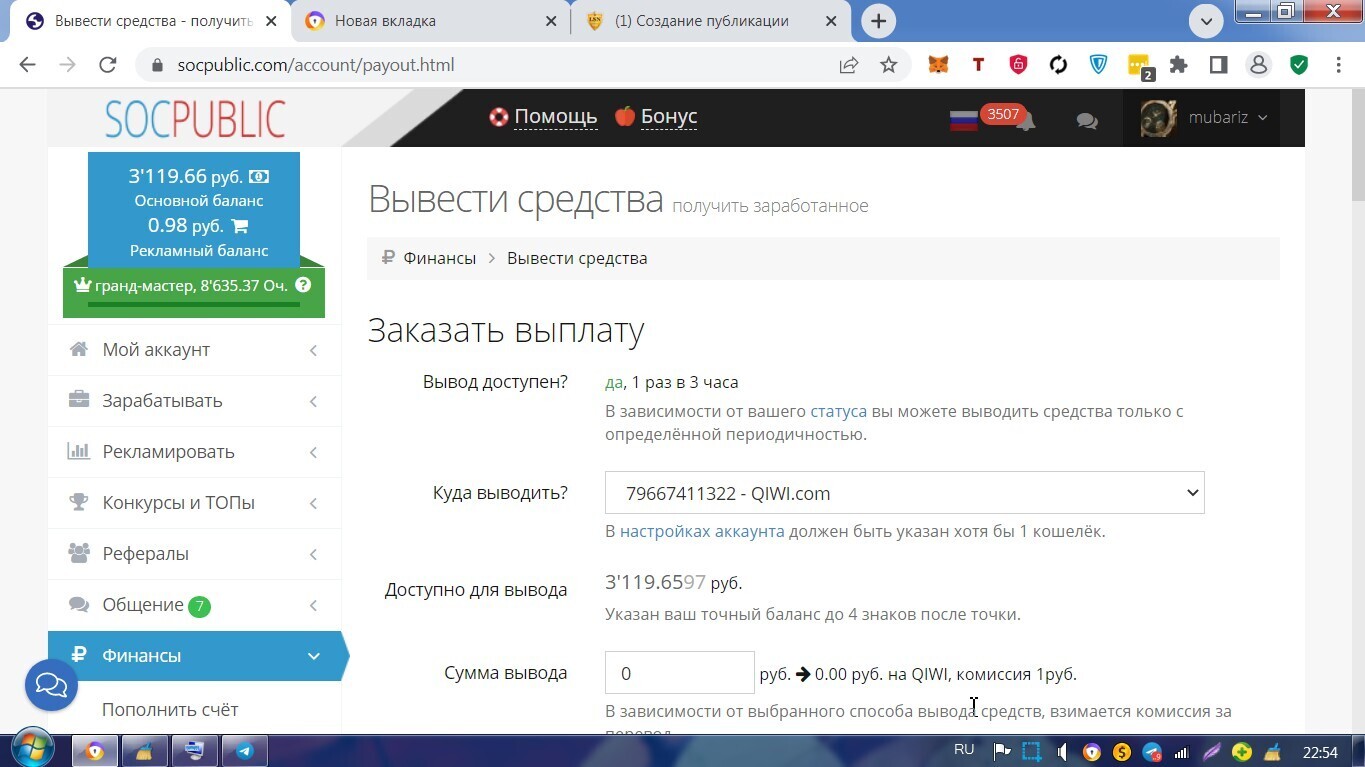The image size is (1365, 767).
Task: Open messages via the chat bubble icon
Action: coord(1087,119)
